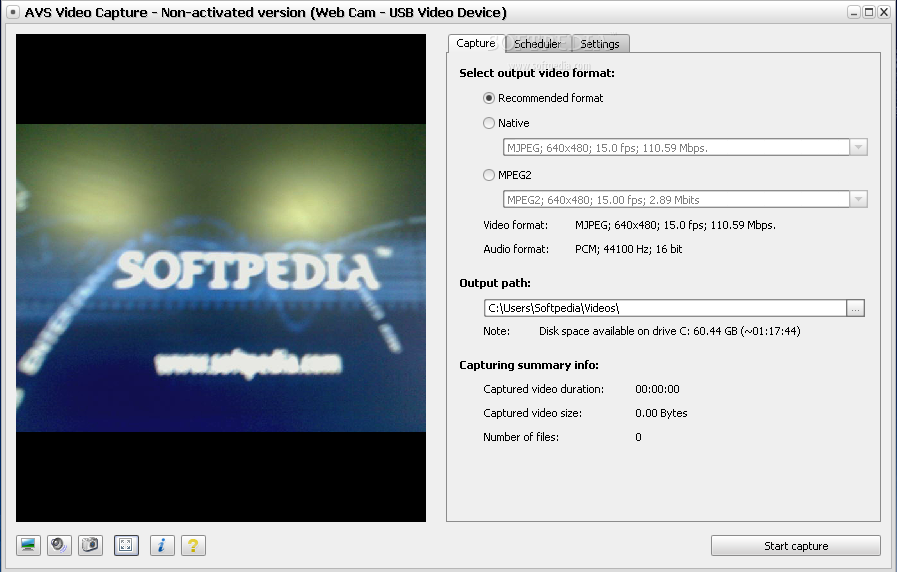Image resolution: width=897 pixels, height=572 pixels.
Task: Click the output path text field
Action: click(665, 308)
